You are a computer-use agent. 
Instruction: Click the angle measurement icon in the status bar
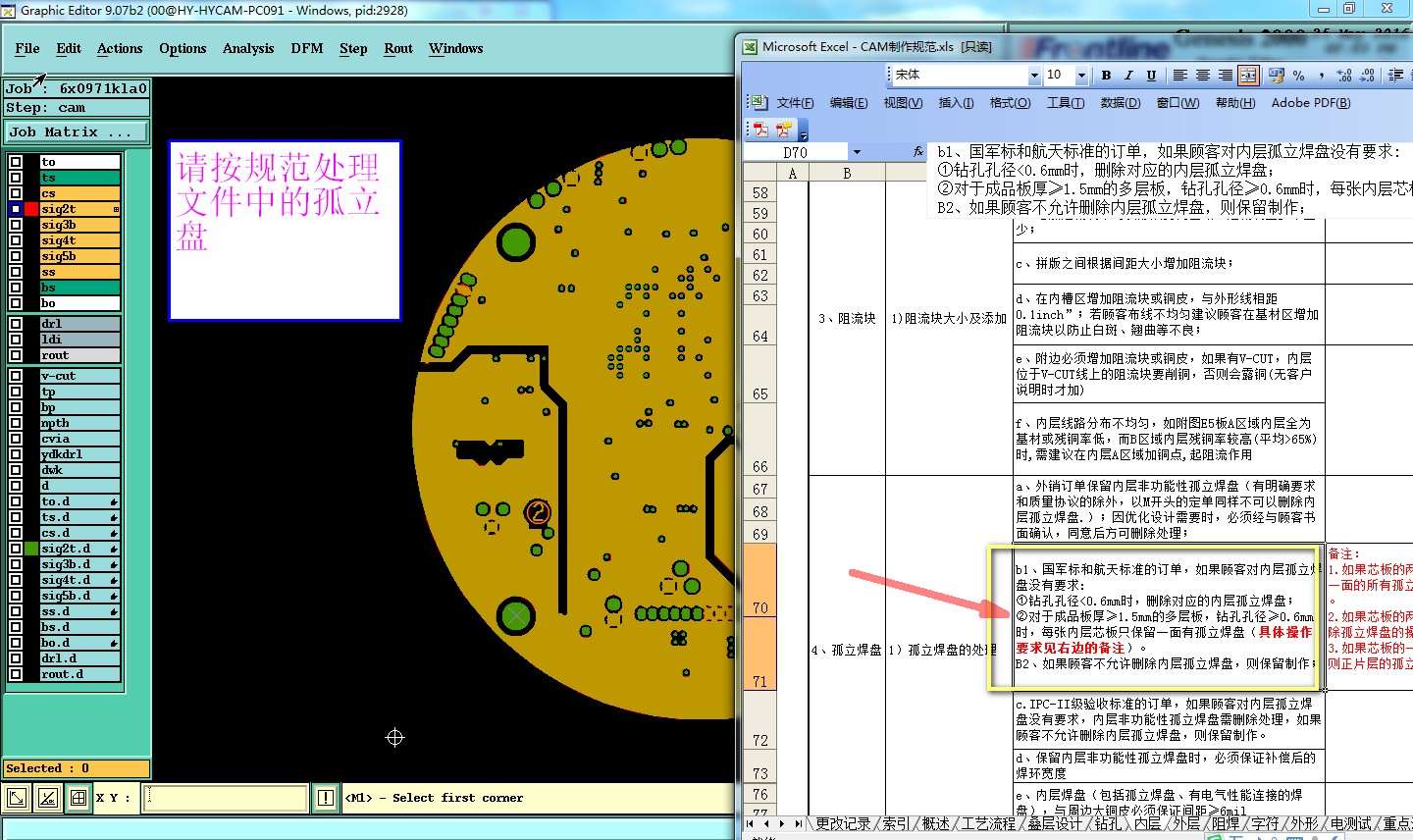click(x=47, y=798)
